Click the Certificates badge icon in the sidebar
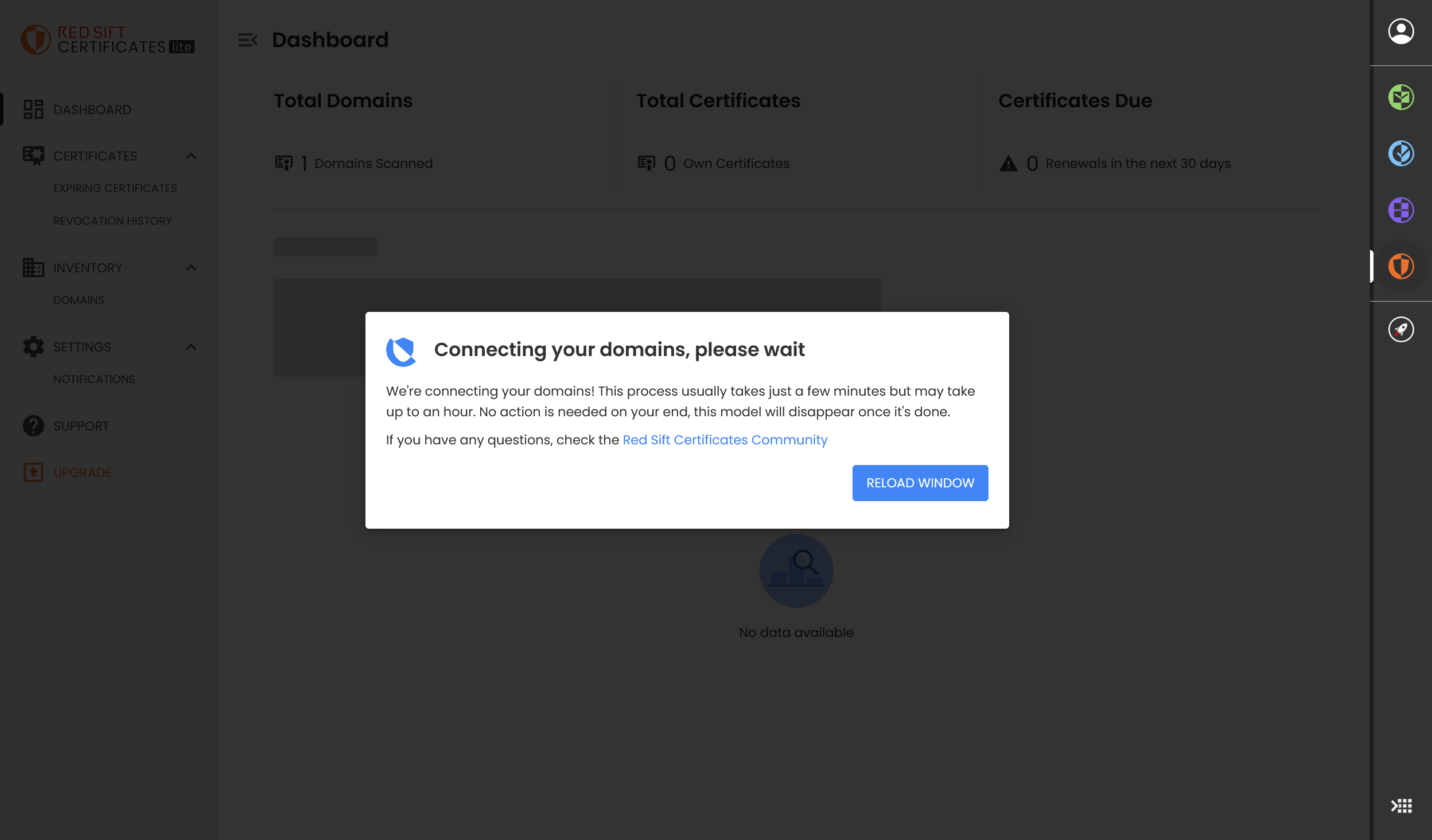The height and width of the screenshot is (840, 1432). (x=33, y=155)
